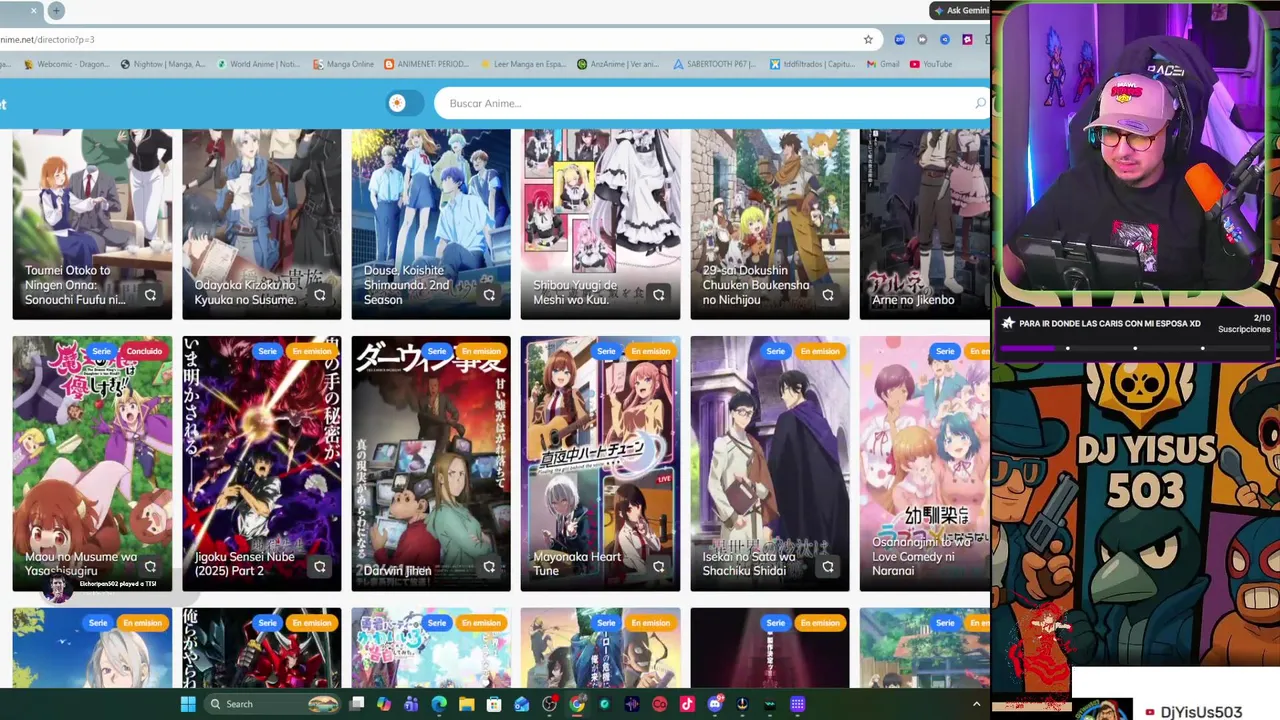Click the address bar URL
The image size is (1280, 720).
pyautogui.click(x=47, y=40)
